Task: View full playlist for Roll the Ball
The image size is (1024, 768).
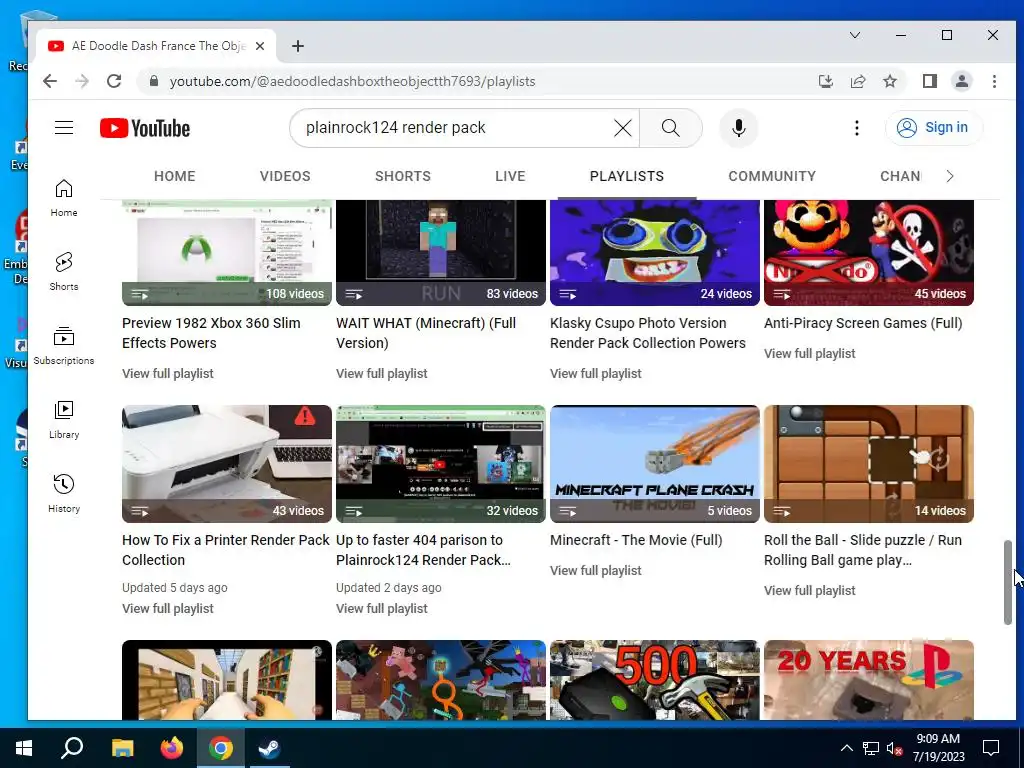Action: pos(810,590)
